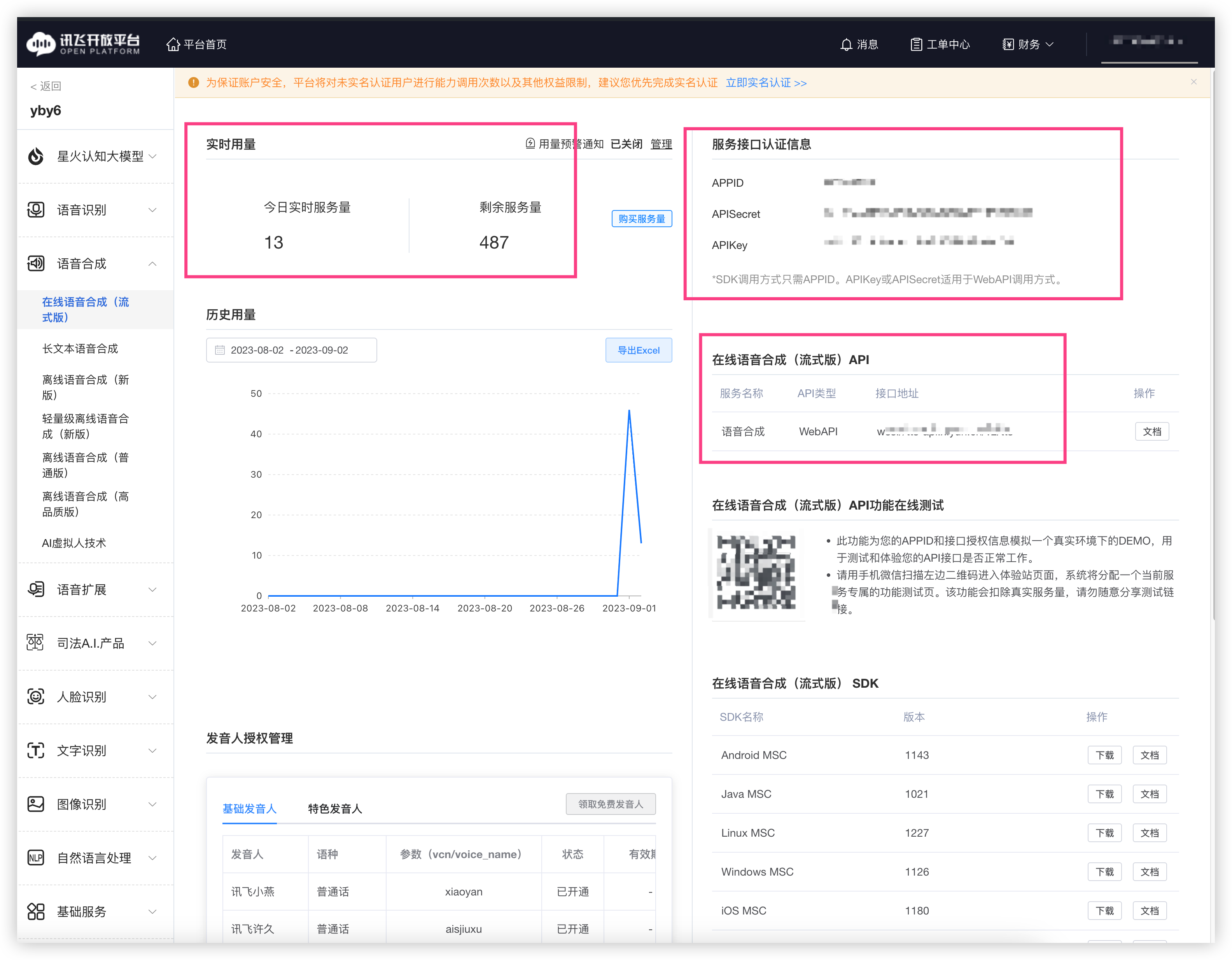Collapse the 语音合成 sidebar section
Image resolution: width=1232 pixels, height=960 pixels.
pyautogui.click(x=152, y=264)
